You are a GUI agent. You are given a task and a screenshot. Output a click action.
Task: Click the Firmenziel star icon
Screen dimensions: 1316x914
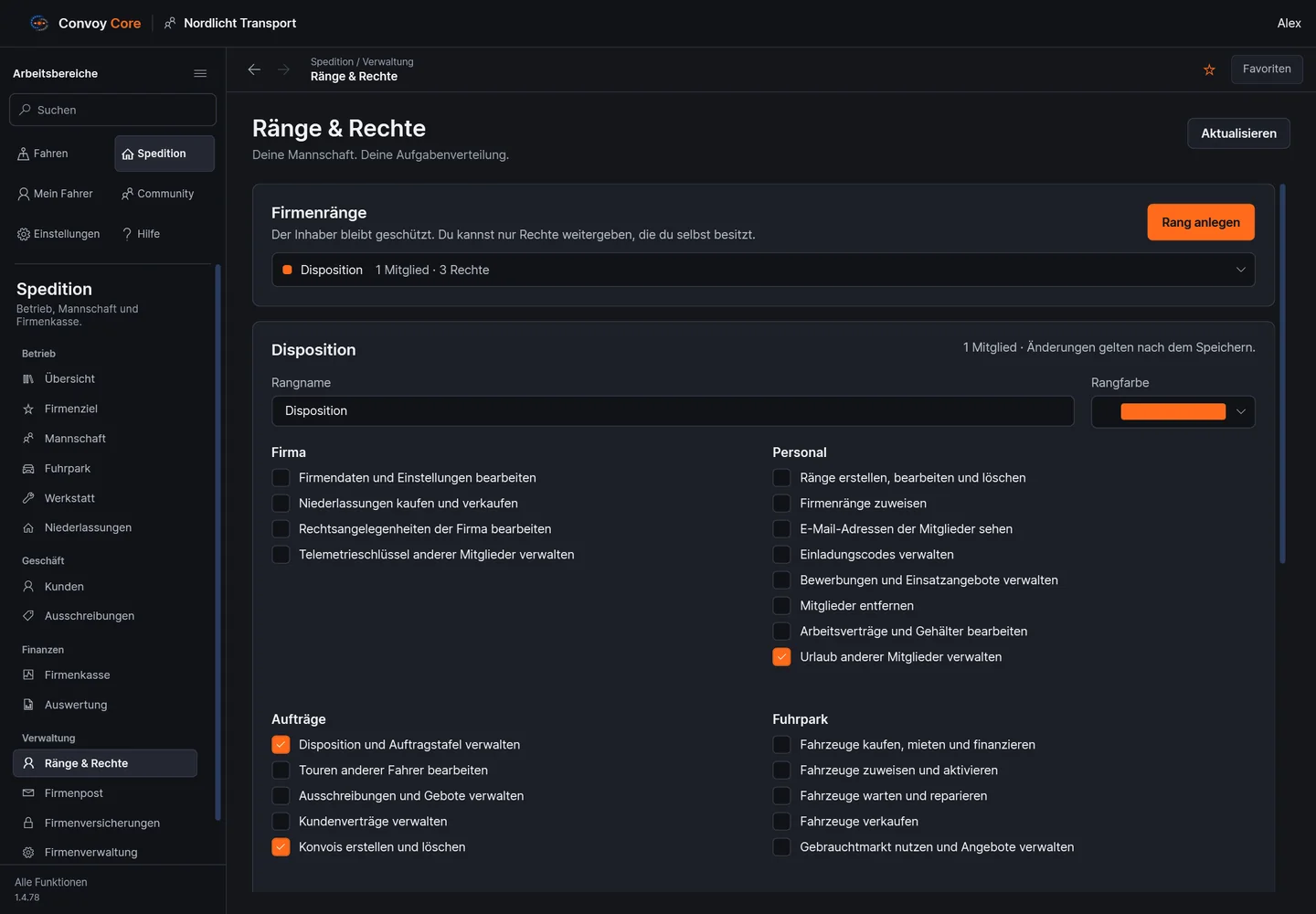pyautogui.click(x=28, y=409)
